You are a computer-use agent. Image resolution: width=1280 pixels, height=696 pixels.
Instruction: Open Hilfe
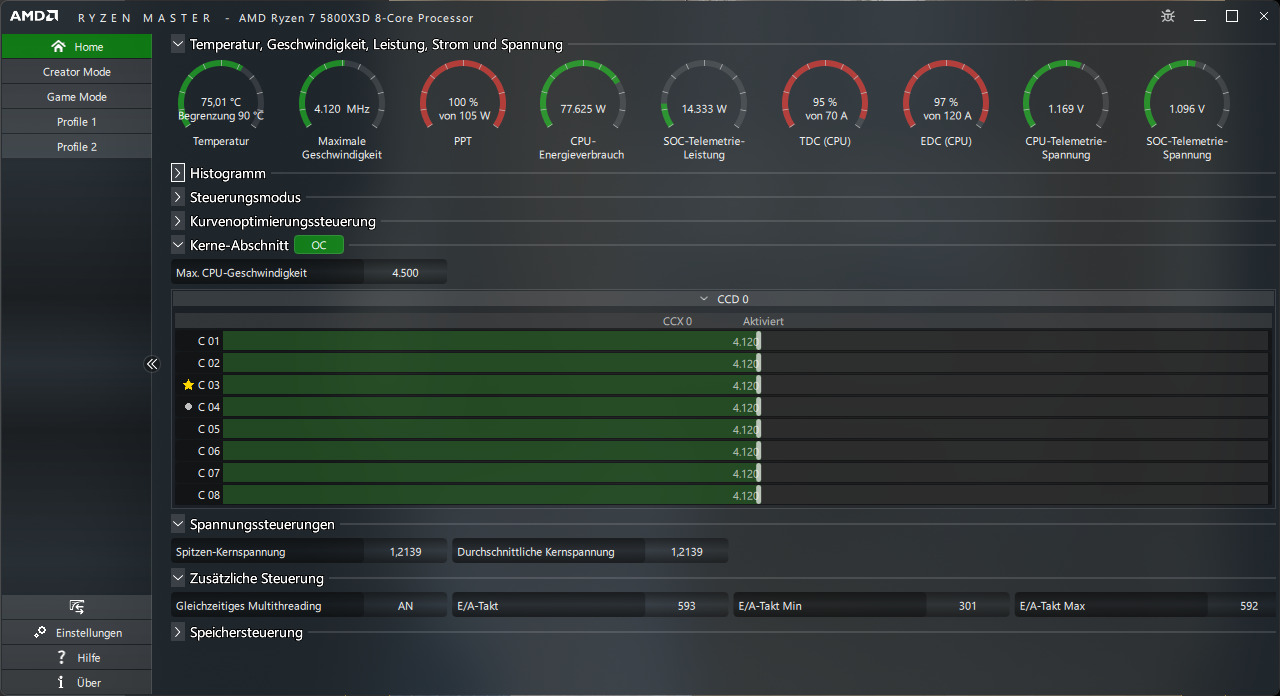point(77,657)
